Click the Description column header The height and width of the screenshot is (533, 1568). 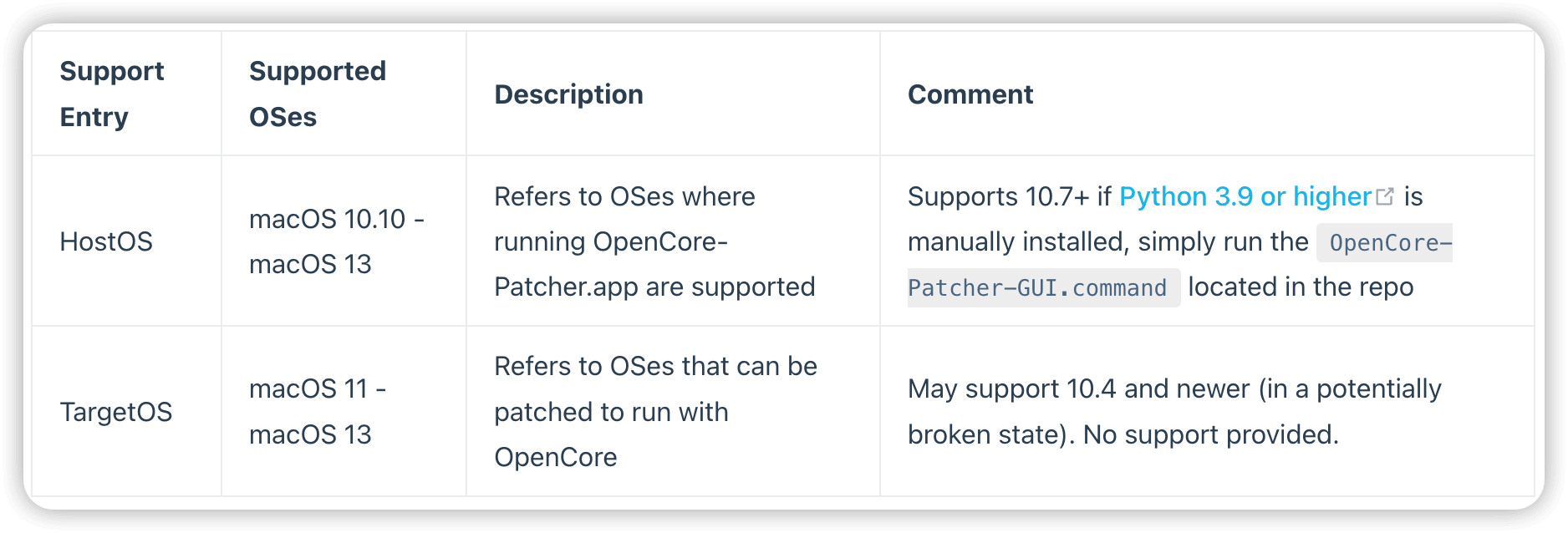568,94
